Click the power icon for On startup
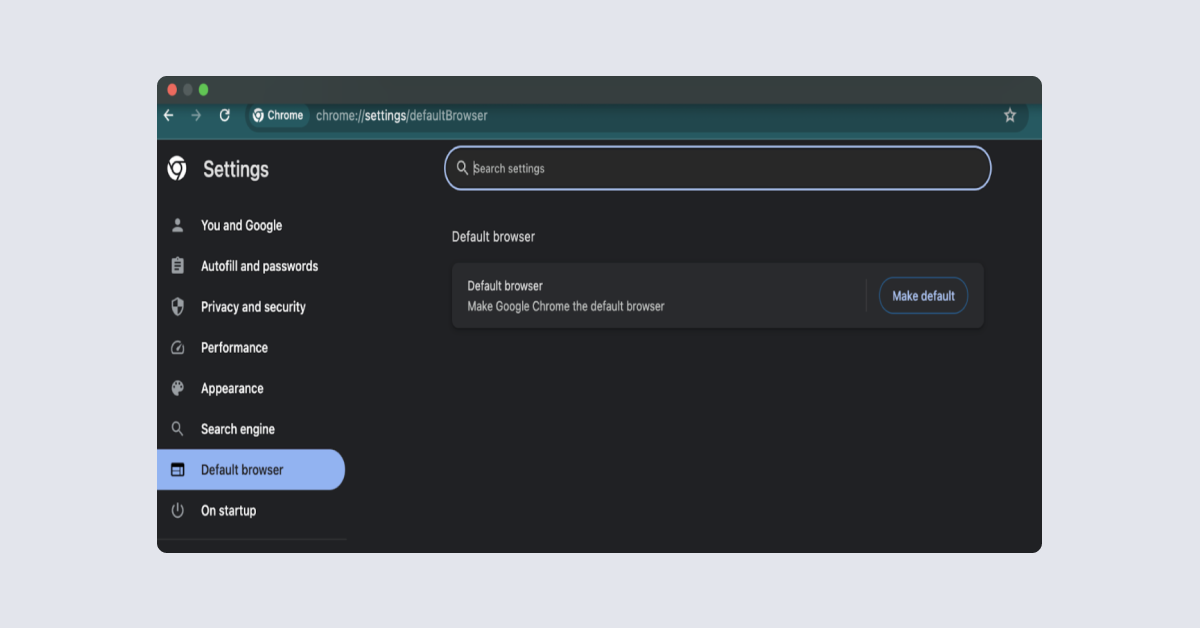Viewport: 1200px width, 628px height. (178, 510)
